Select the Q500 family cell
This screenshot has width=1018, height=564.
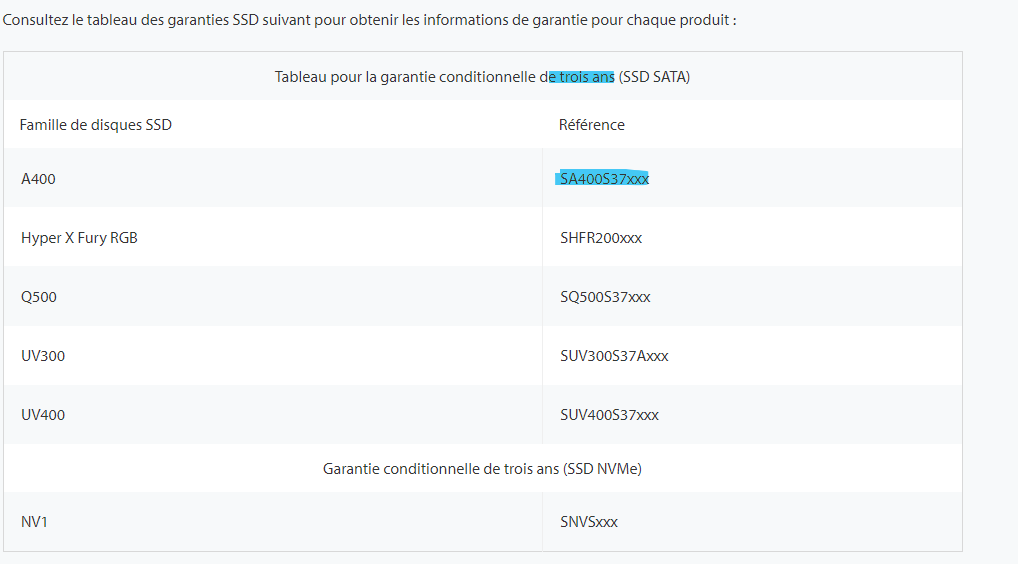39,297
